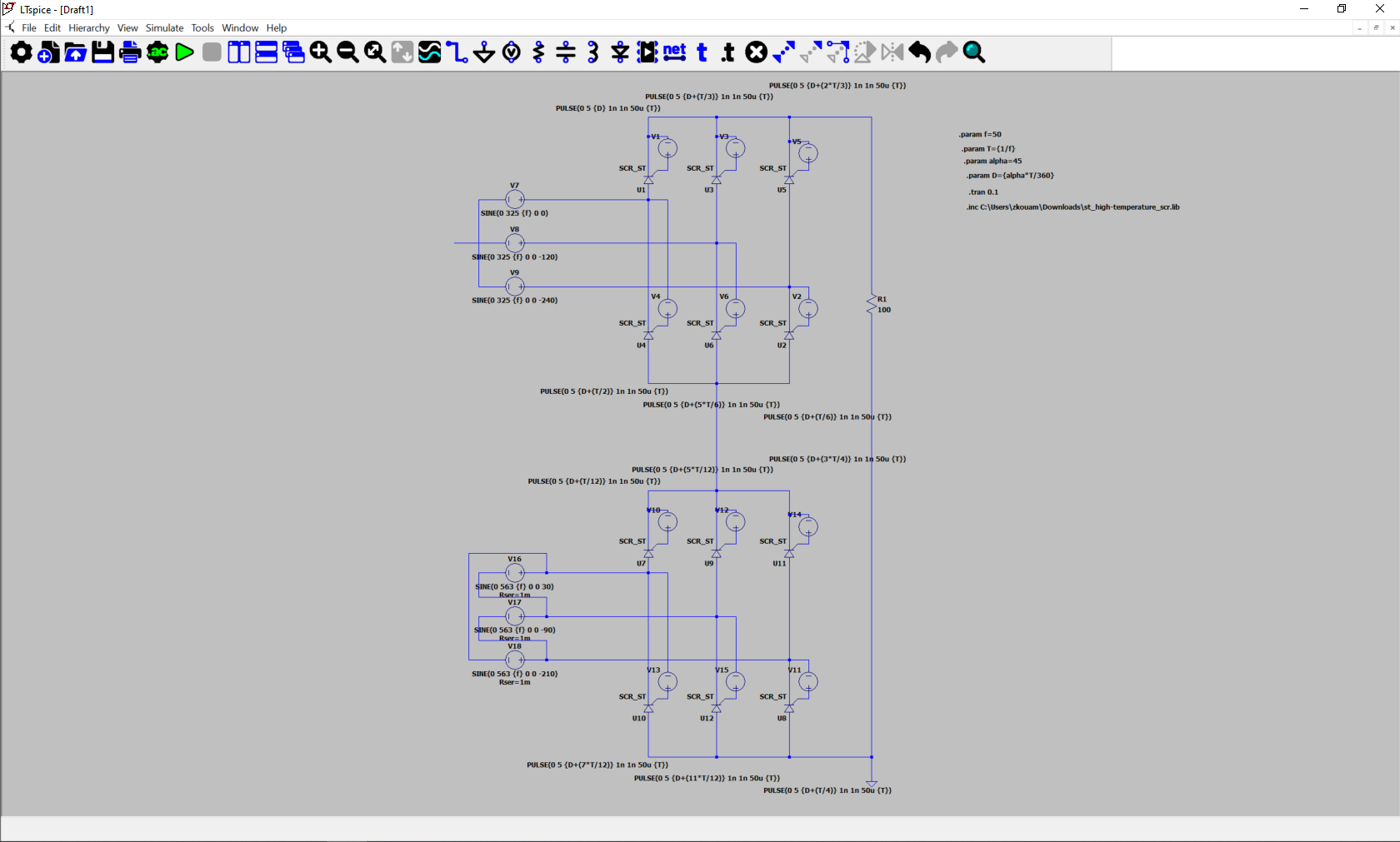The height and width of the screenshot is (842, 1400).
Task: Select the Delete tool icon
Action: tap(756, 52)
